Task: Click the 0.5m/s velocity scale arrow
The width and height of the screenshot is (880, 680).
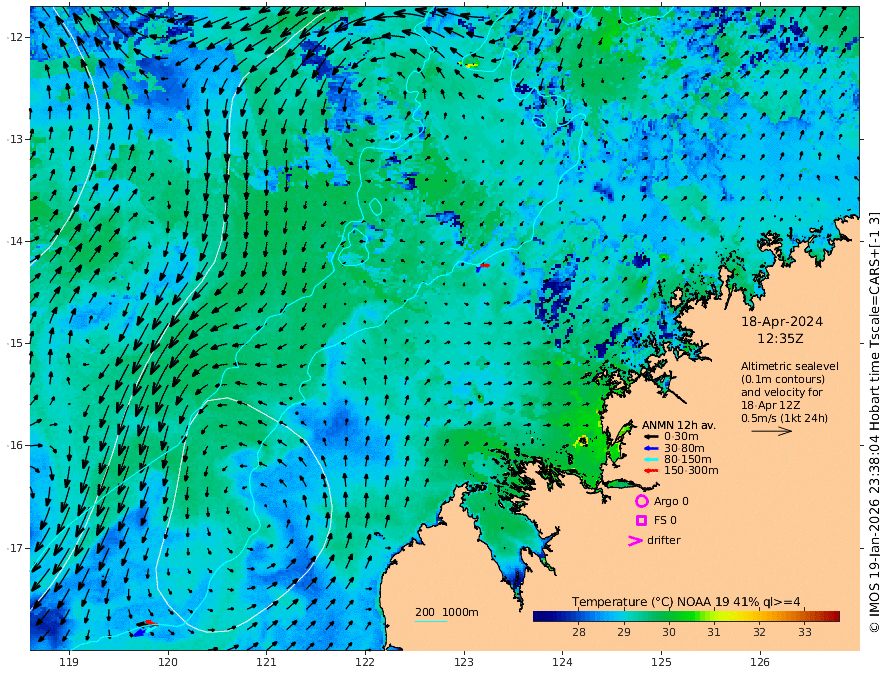Action: click(x=772, y=431)
